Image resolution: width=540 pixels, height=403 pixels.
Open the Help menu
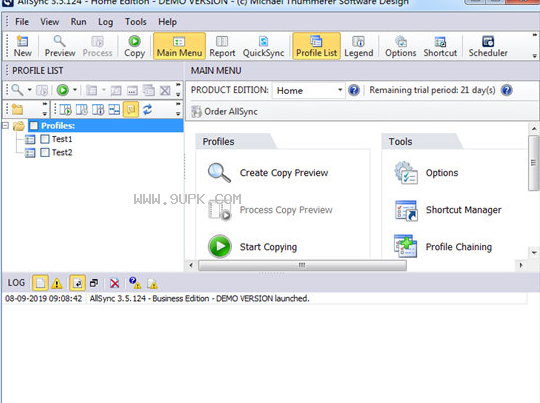click(x=167, y=22)
